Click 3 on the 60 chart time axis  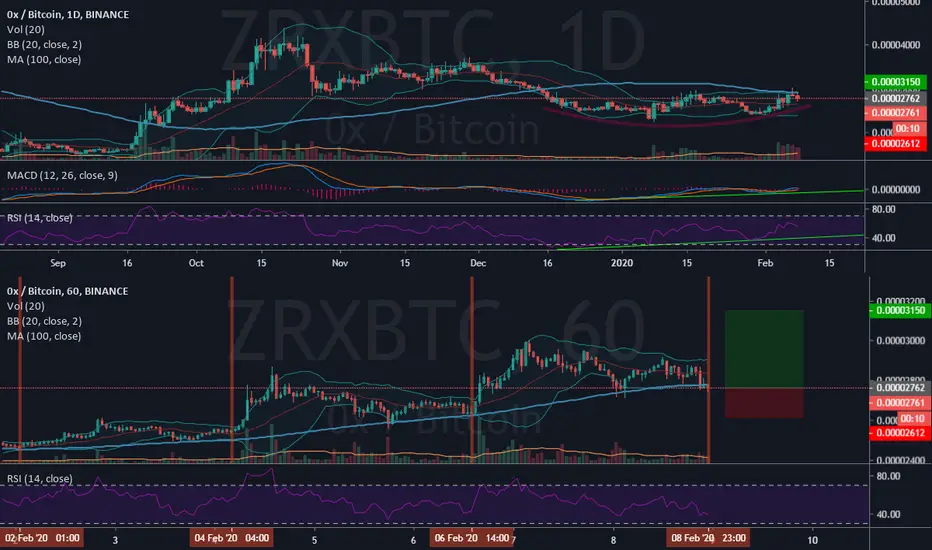[x=115, y=540]
